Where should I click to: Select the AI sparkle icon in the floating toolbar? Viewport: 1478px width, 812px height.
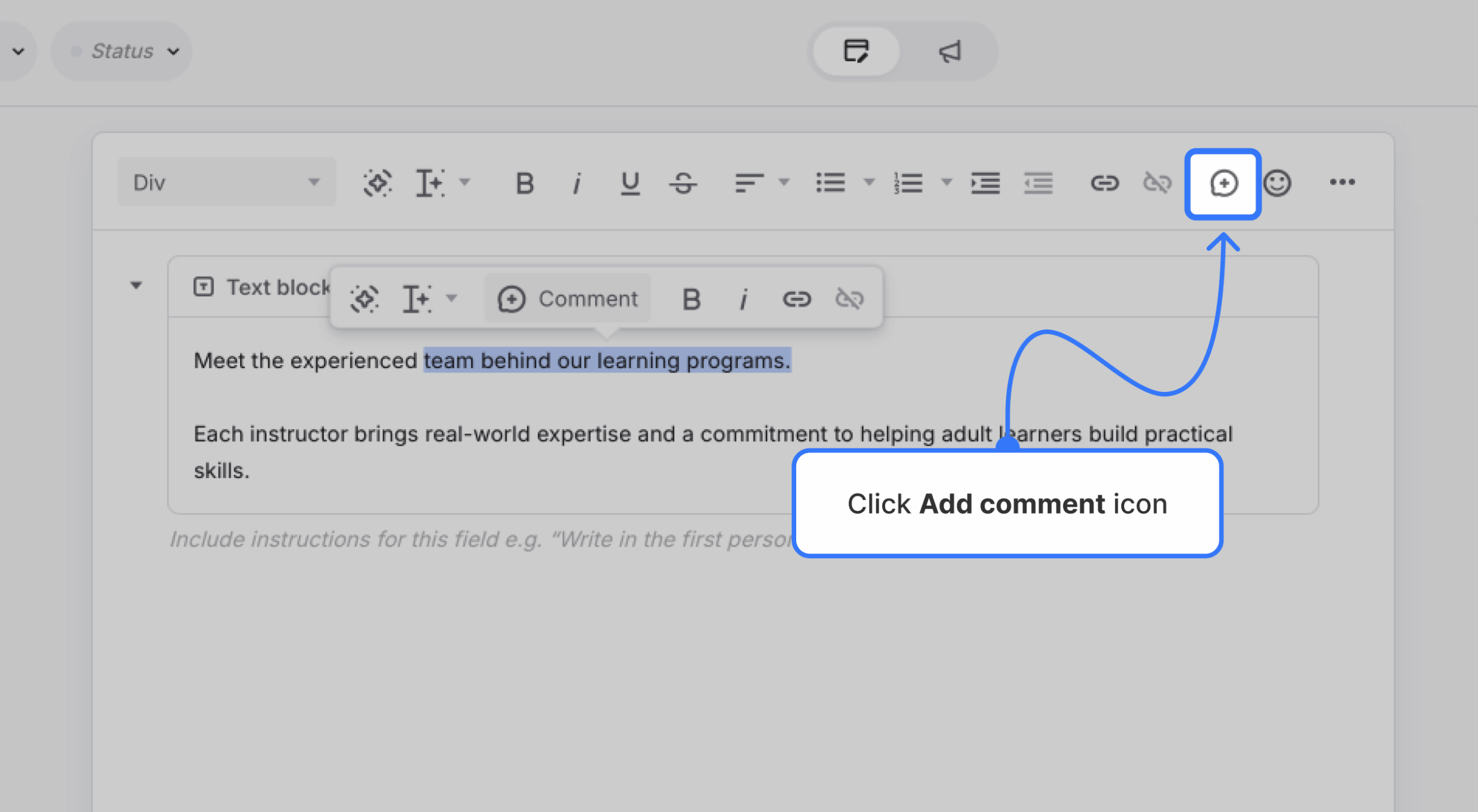pyautogui.click(x=363, y=298)
